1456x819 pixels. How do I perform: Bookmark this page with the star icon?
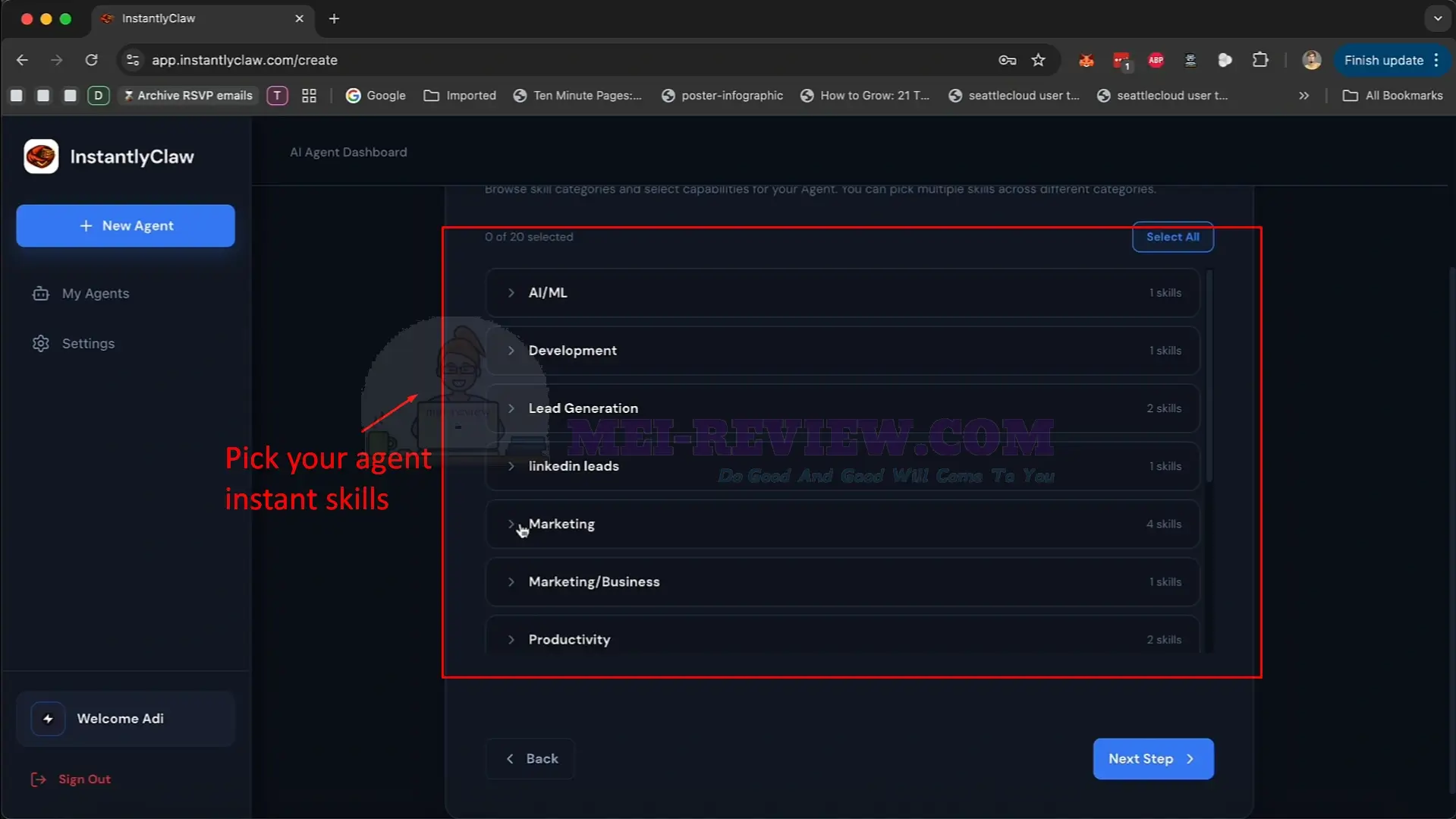click(x=1039, y=60)
